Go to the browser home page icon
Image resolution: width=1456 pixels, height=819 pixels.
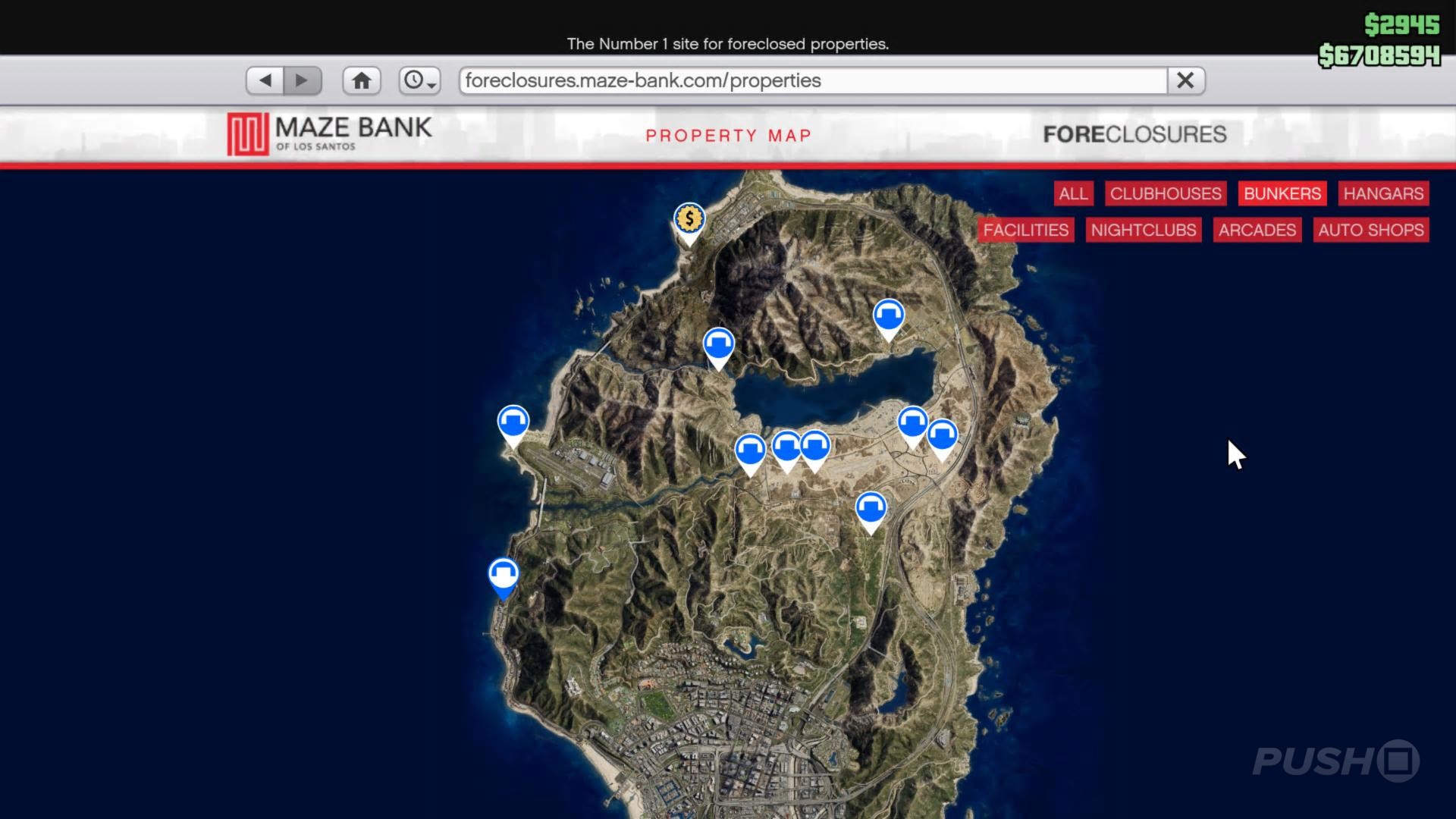tap(362, 80)
